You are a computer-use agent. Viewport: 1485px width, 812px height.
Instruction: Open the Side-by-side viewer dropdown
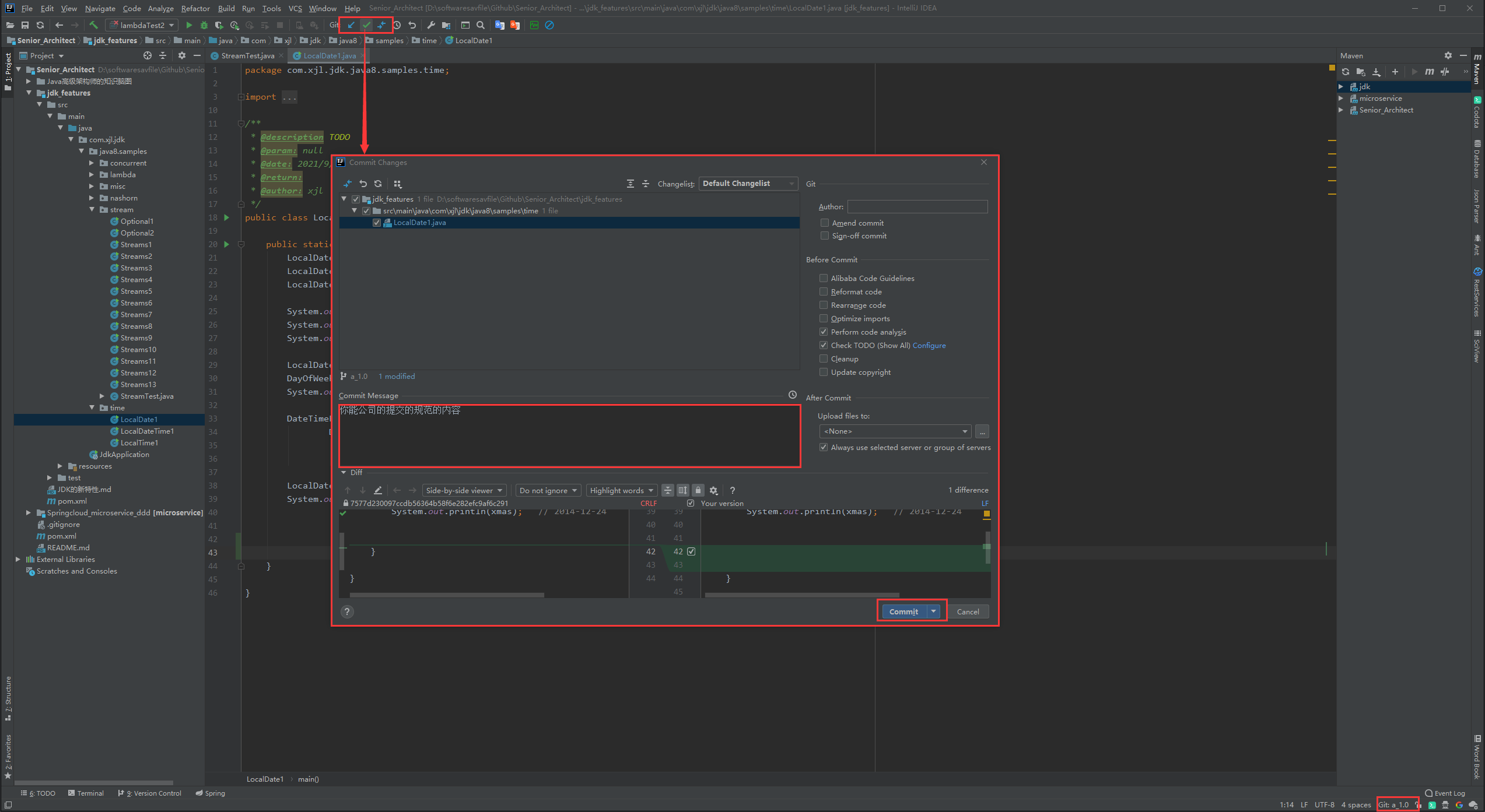pyautogui.click(x=464, y=490)
